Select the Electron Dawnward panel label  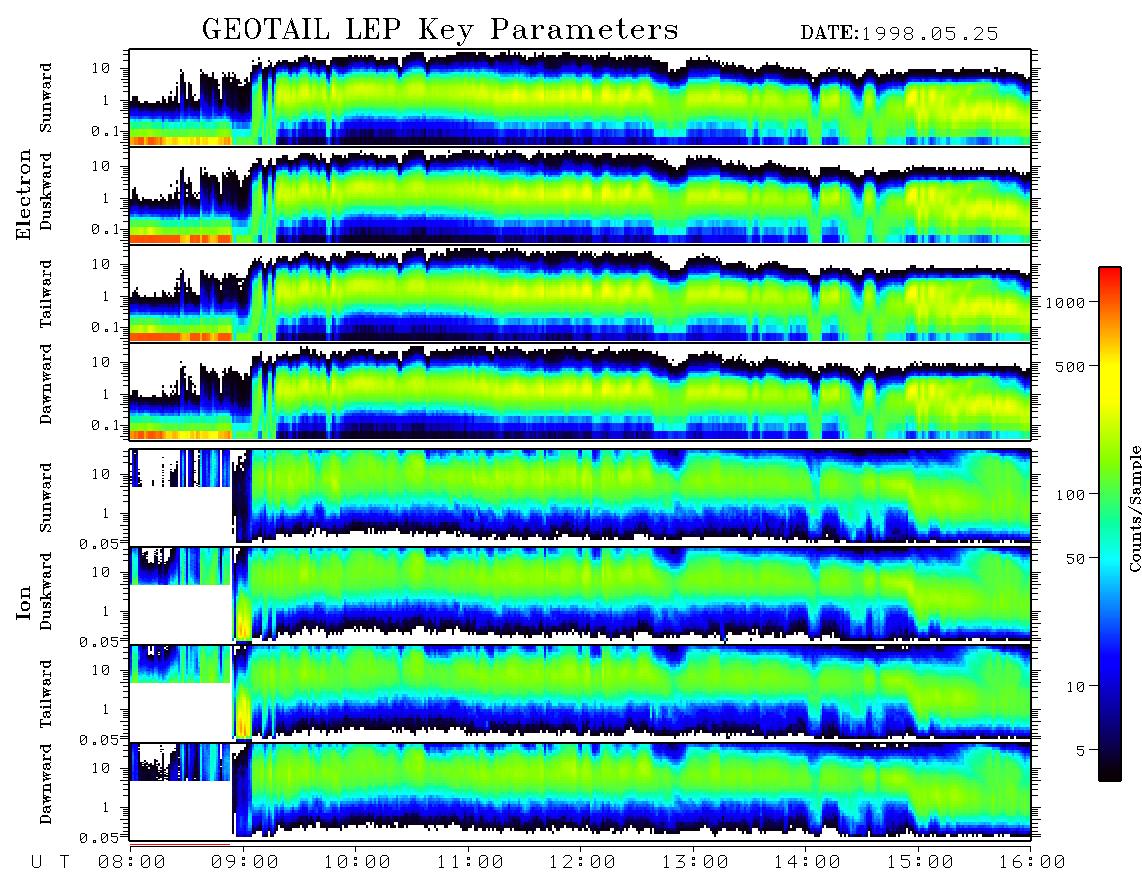pyautogui.click(x=46, y=384)
